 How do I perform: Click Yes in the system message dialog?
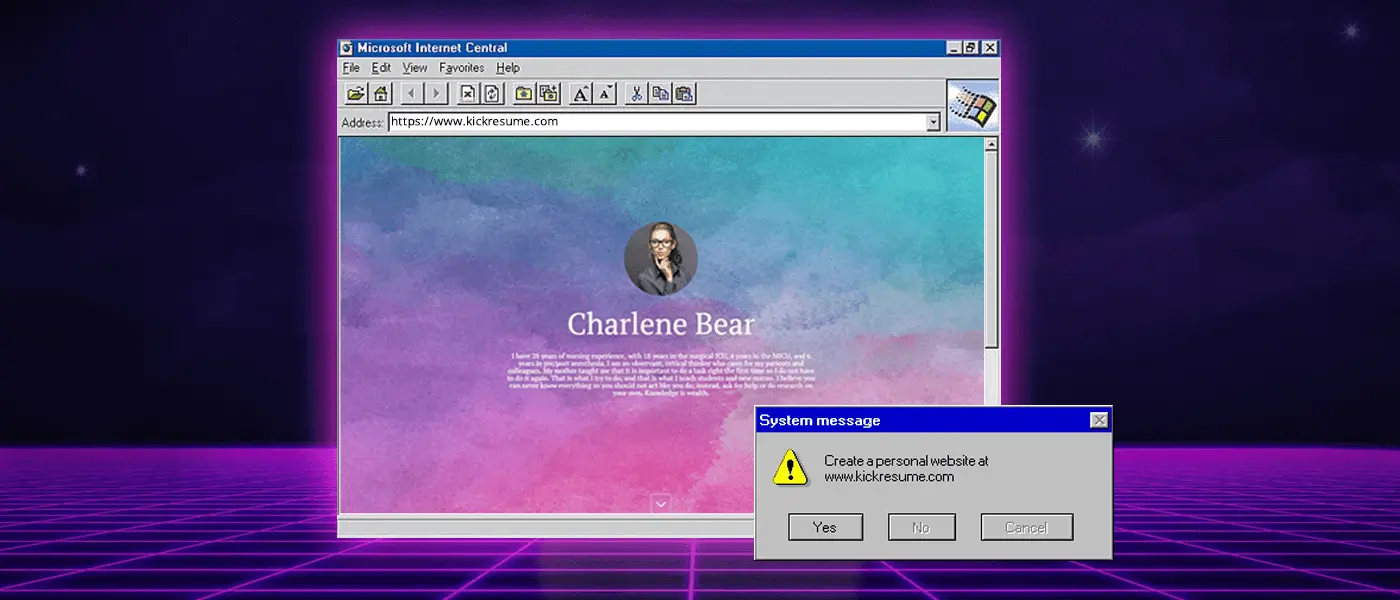tap(825, 526)
